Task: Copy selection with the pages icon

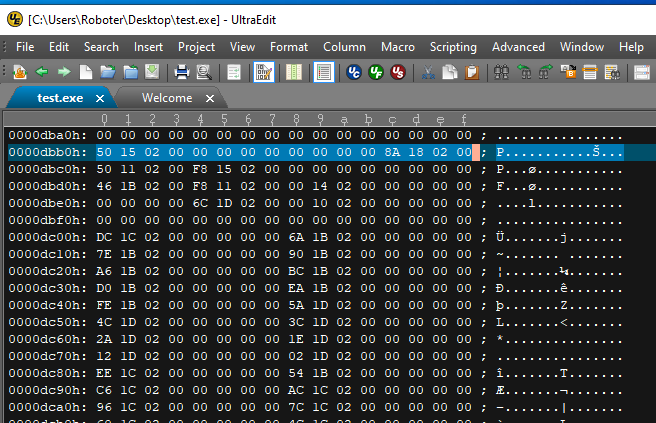Action: 450,72
